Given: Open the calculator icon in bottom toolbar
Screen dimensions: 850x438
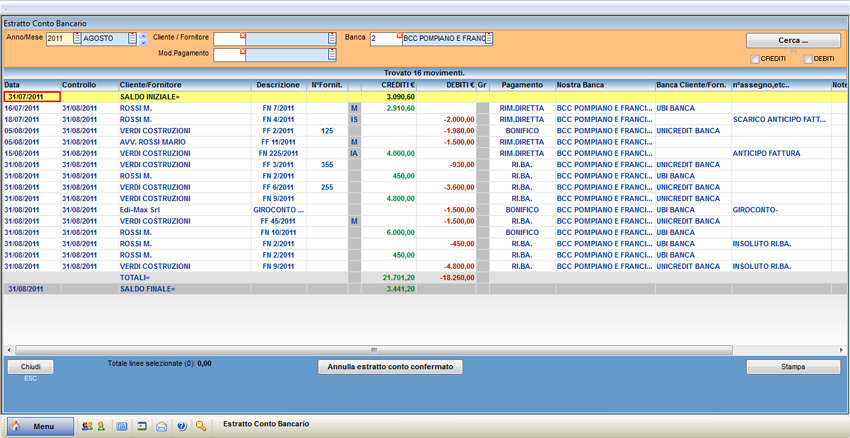Looking at the screenshot, I should (122, 426).
